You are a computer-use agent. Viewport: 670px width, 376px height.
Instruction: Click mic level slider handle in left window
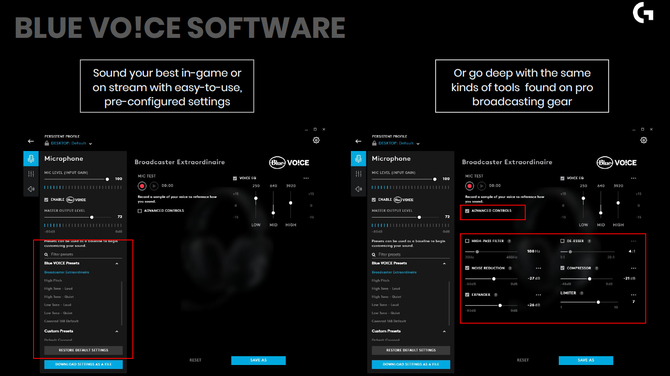107,179
